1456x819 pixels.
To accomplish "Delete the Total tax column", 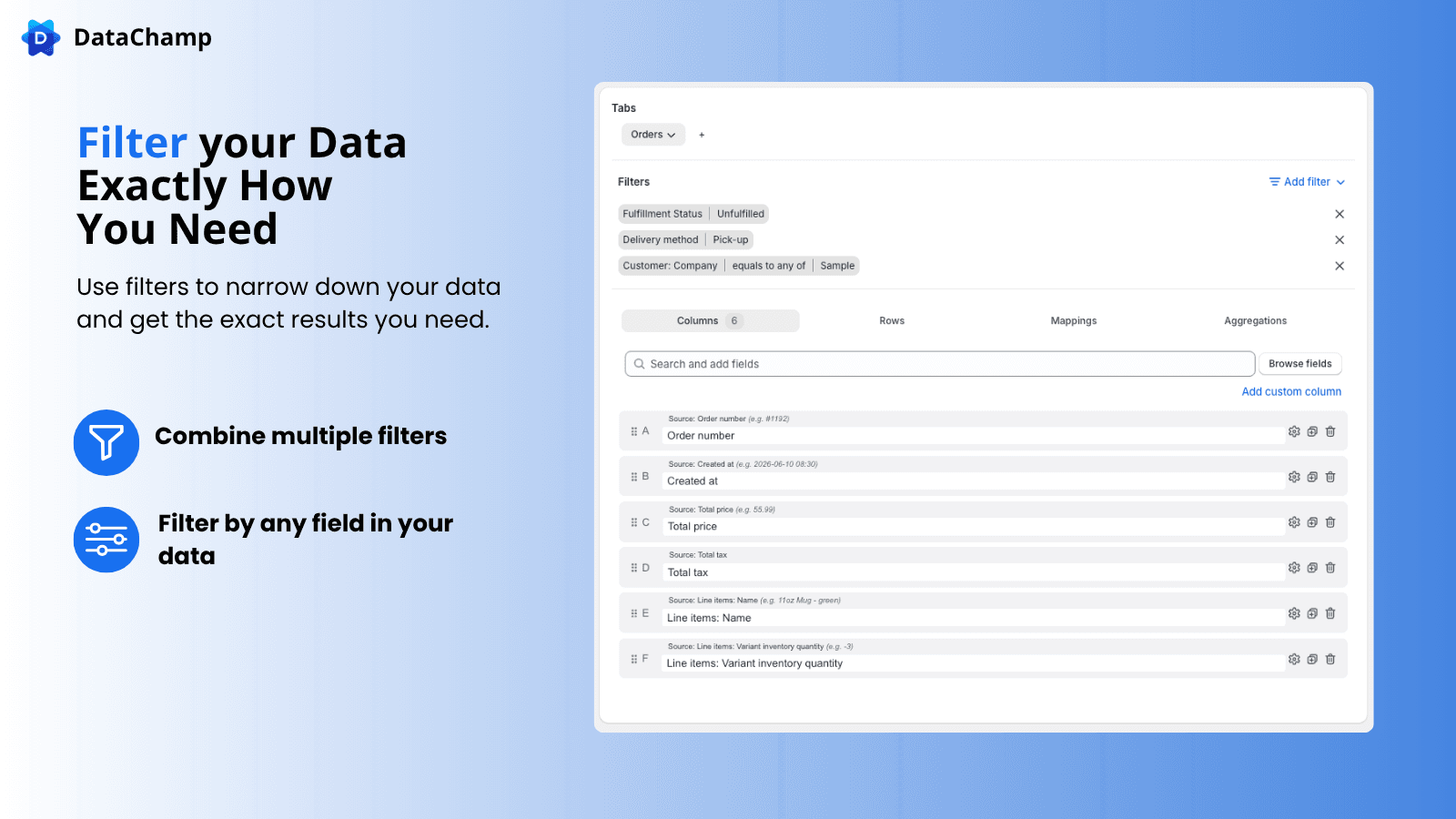I will [x=1330, y=568].
